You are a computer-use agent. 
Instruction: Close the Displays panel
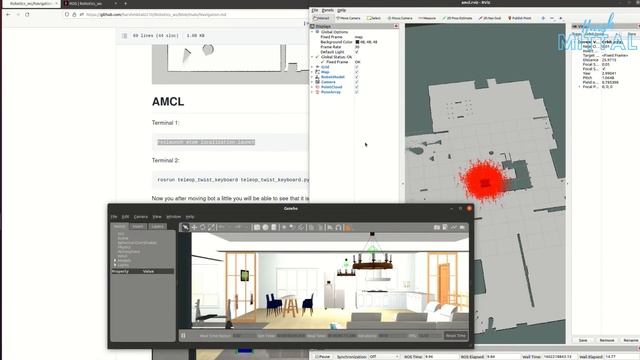point(396,26)
